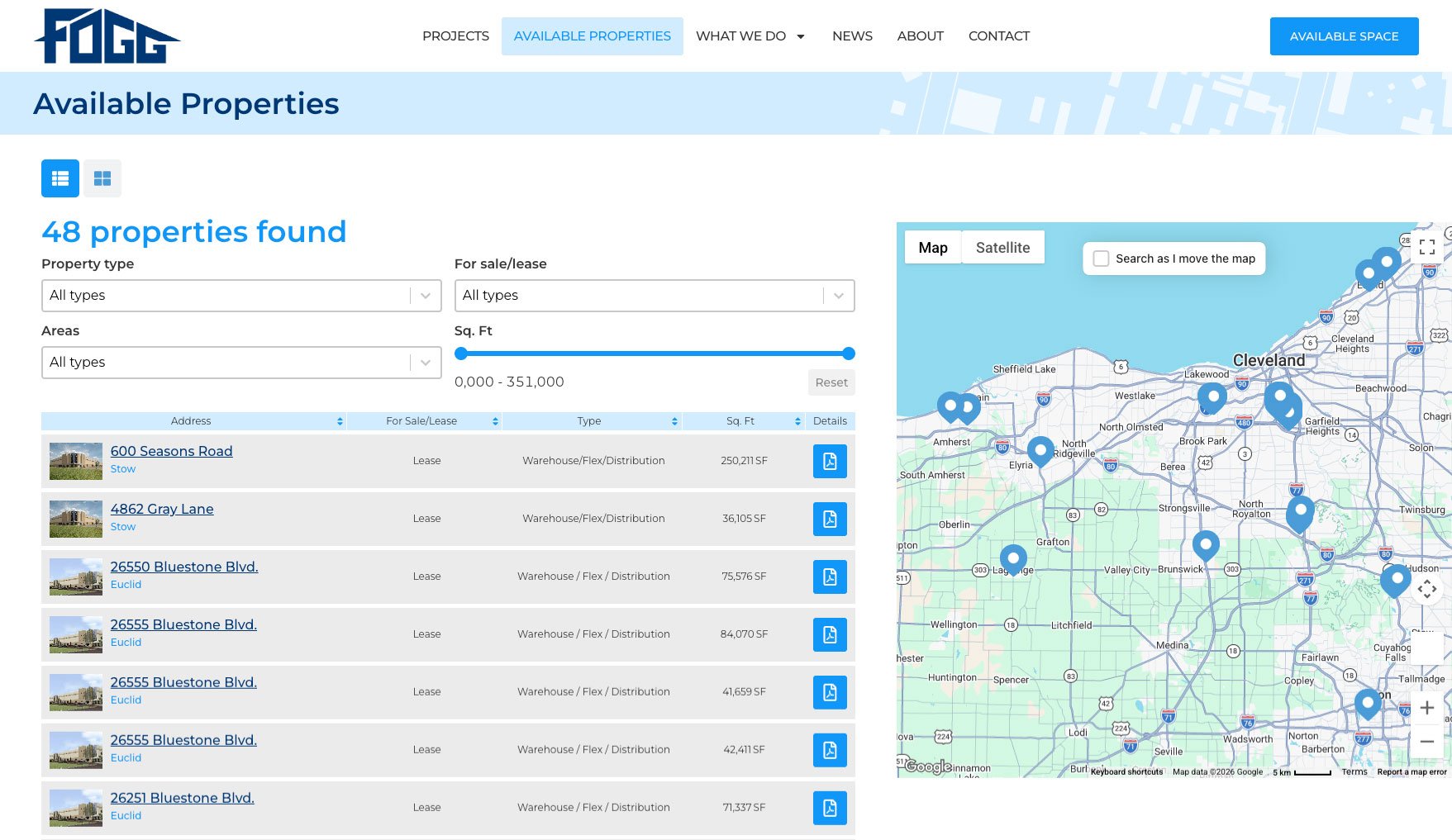1452x840 pixels.
Task: Toggle the Satellite map view
Action: 1002,247
